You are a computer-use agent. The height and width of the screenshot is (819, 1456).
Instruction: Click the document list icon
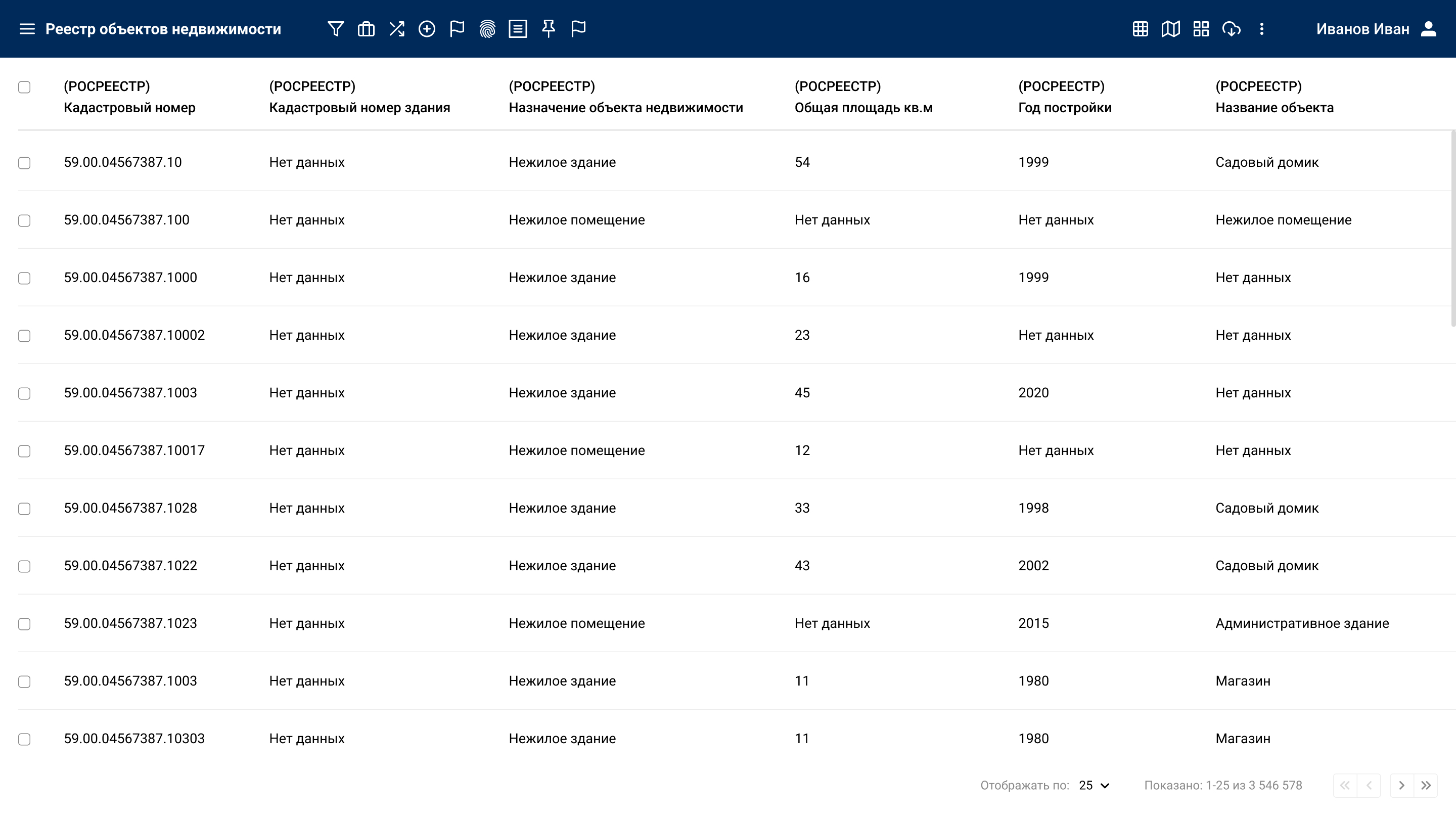[x=518, y=29]
